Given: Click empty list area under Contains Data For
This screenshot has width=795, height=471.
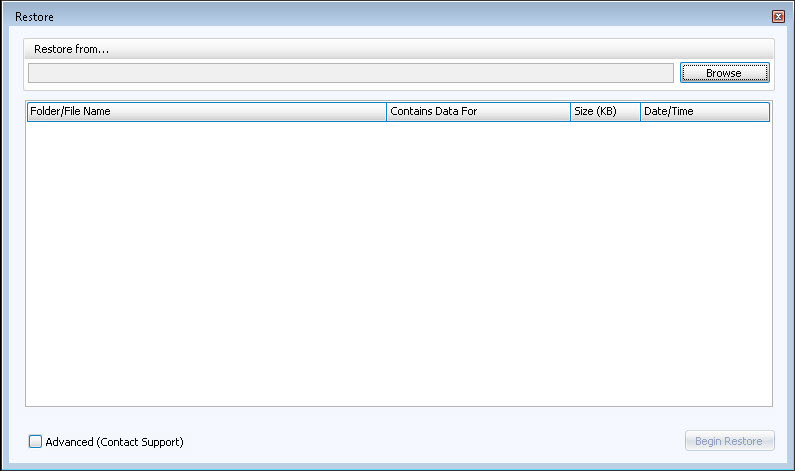Looking at the screenshot, I should 477,260.
